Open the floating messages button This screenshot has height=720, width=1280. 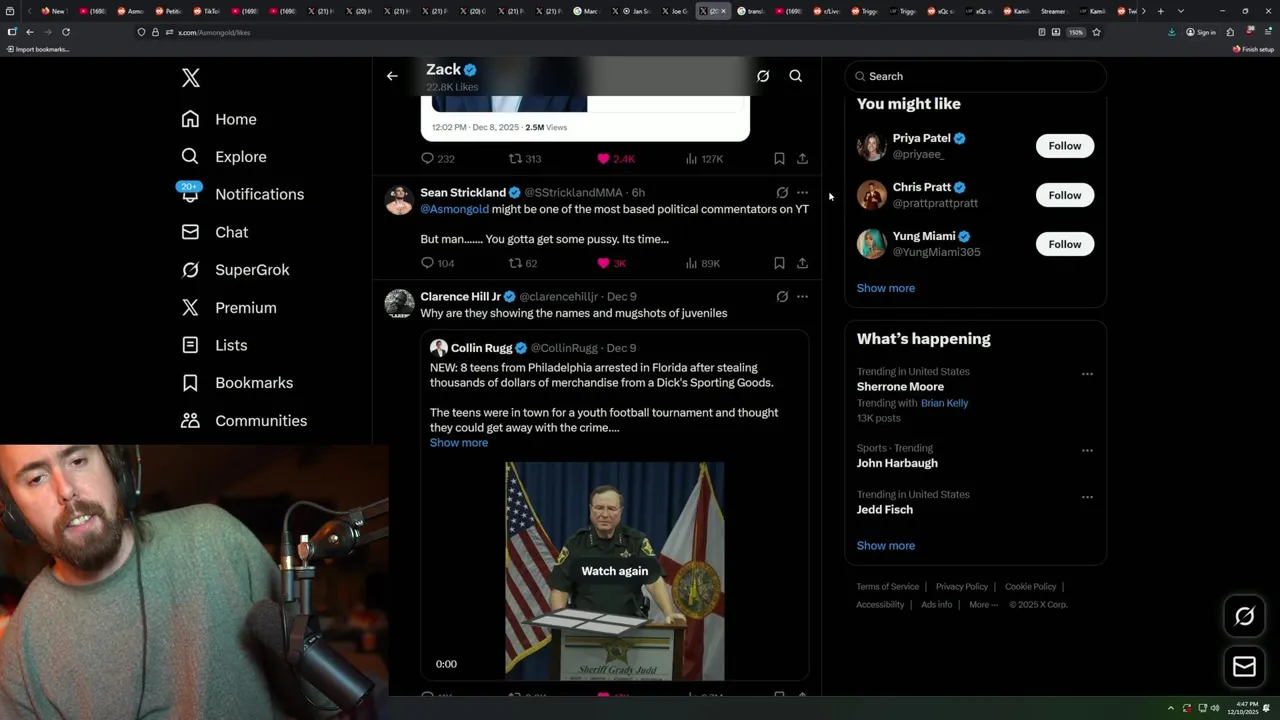pos(1244,667)
